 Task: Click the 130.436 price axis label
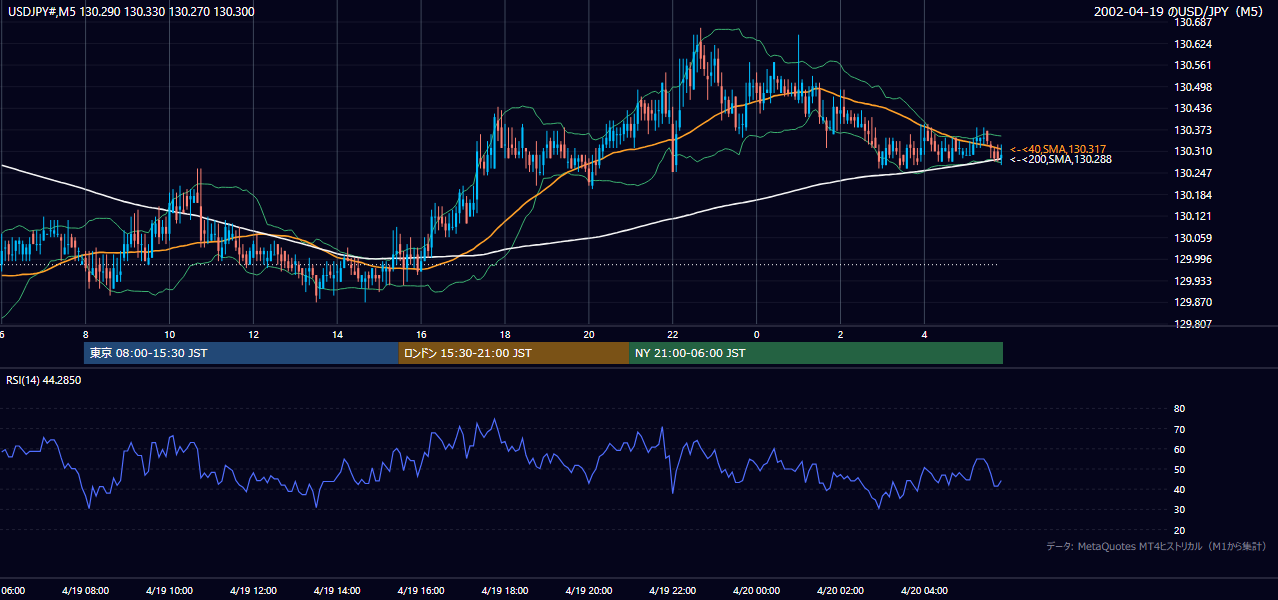pos(1192,109)
